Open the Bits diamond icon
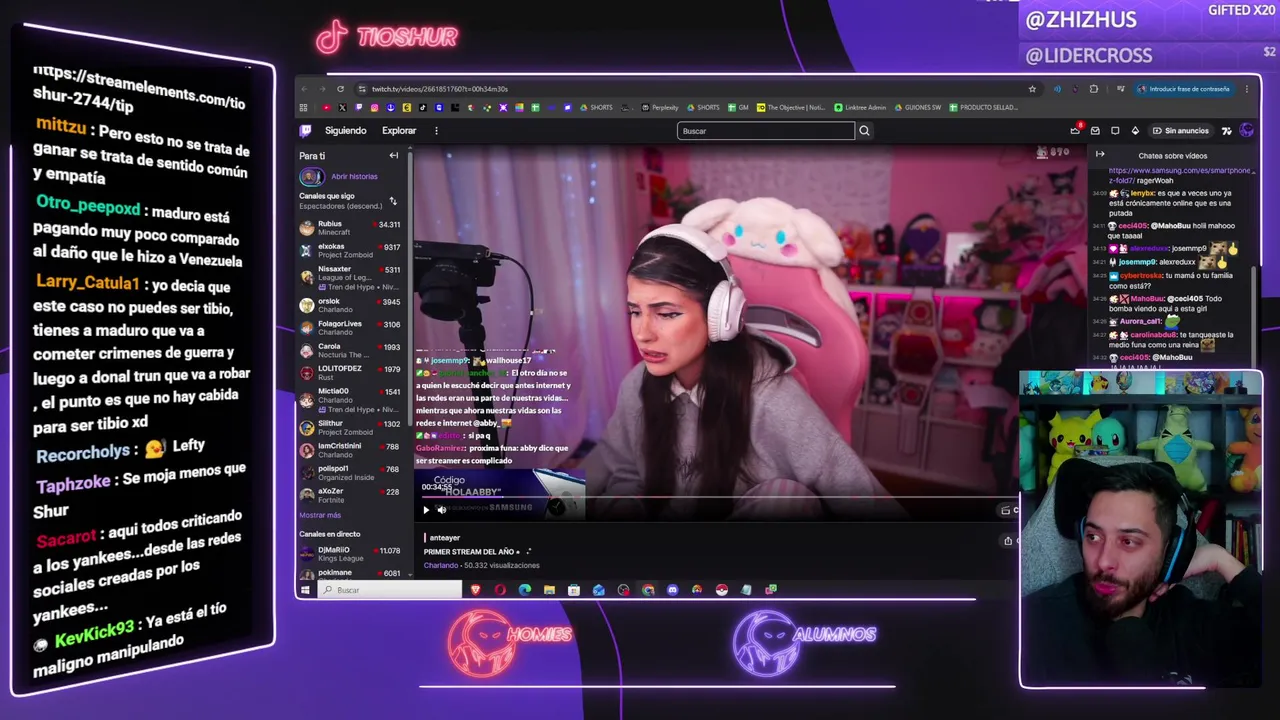Image resolution: width=1280 pixels, height=720 pixels. click(x=1135, y=131)
